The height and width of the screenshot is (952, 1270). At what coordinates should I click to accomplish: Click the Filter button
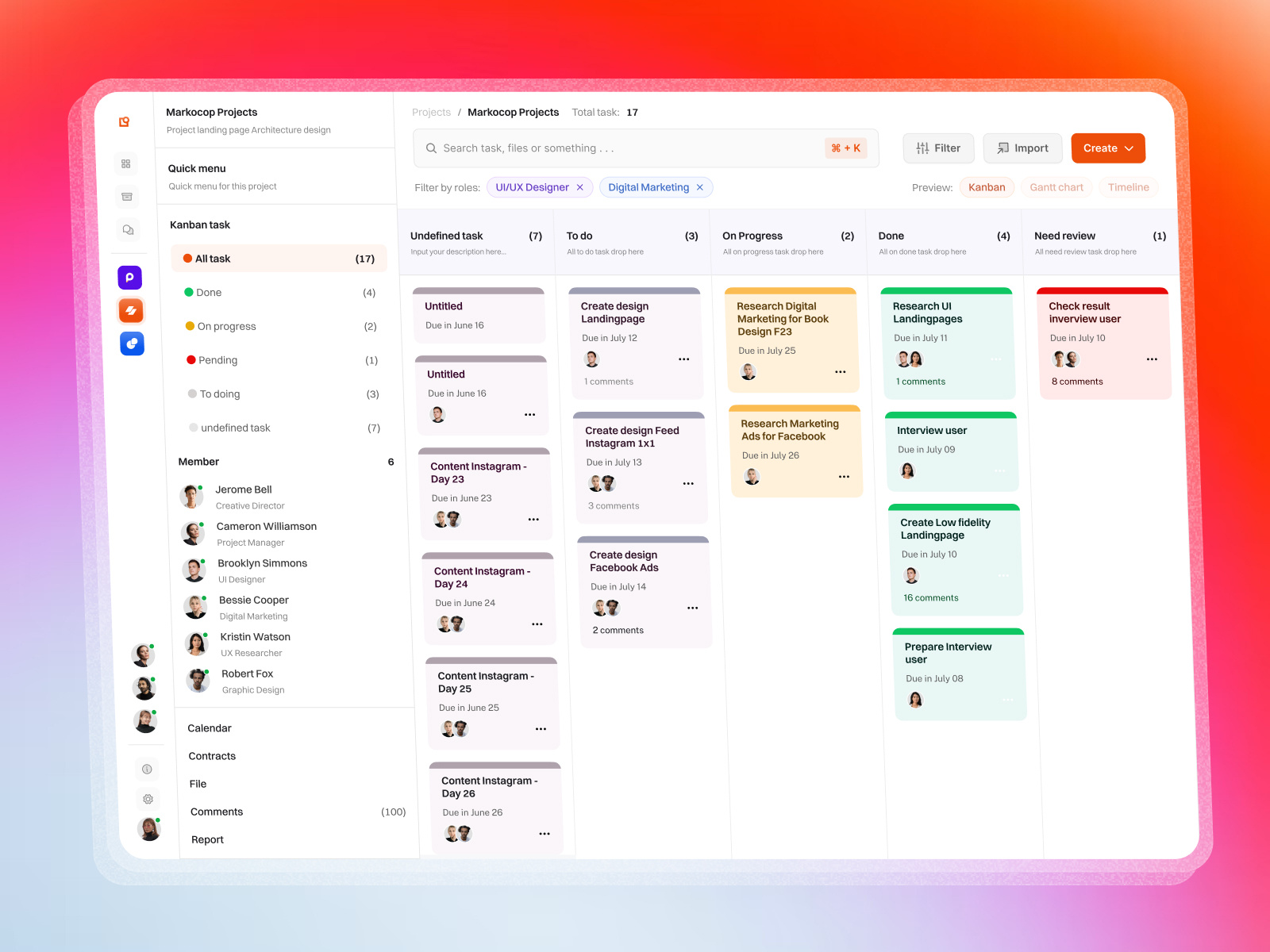click(938, 148)
